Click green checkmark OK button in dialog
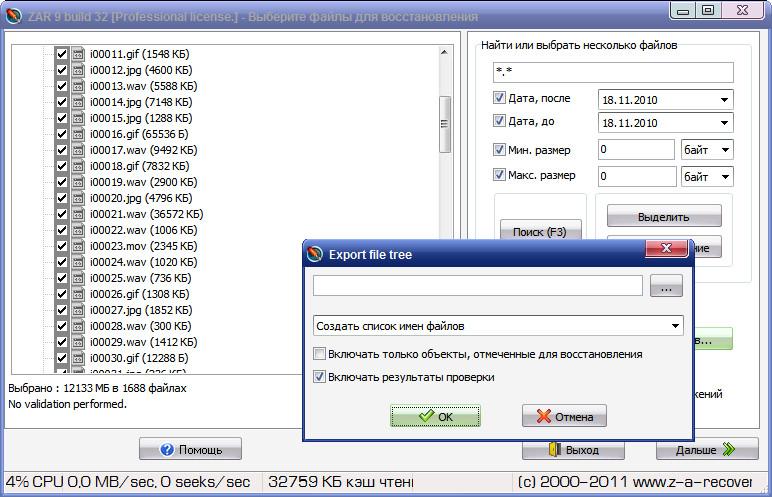The height and width of the screenshot is (497, 772). 435,416
